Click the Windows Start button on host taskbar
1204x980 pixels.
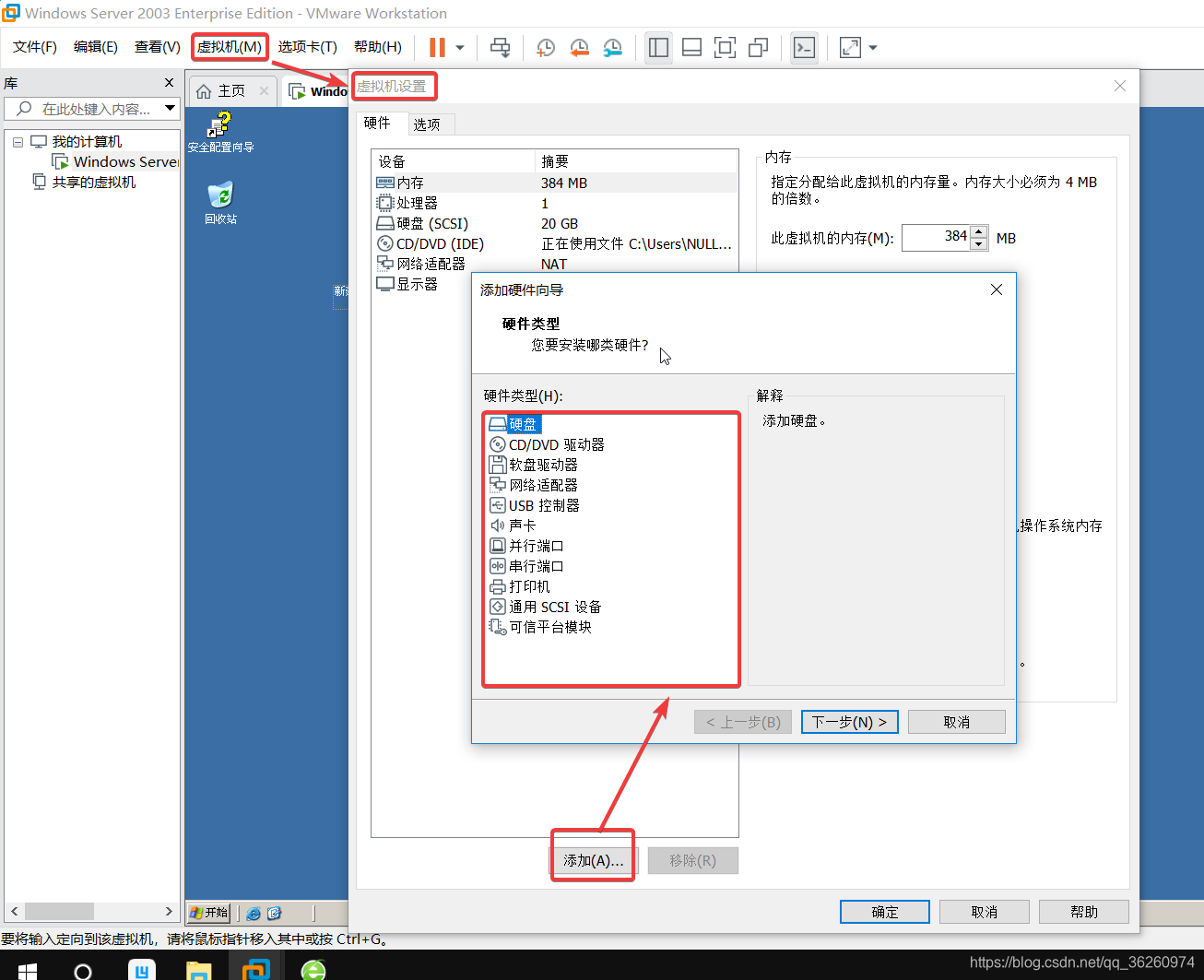pyautogui.click(x=28, y=971)
